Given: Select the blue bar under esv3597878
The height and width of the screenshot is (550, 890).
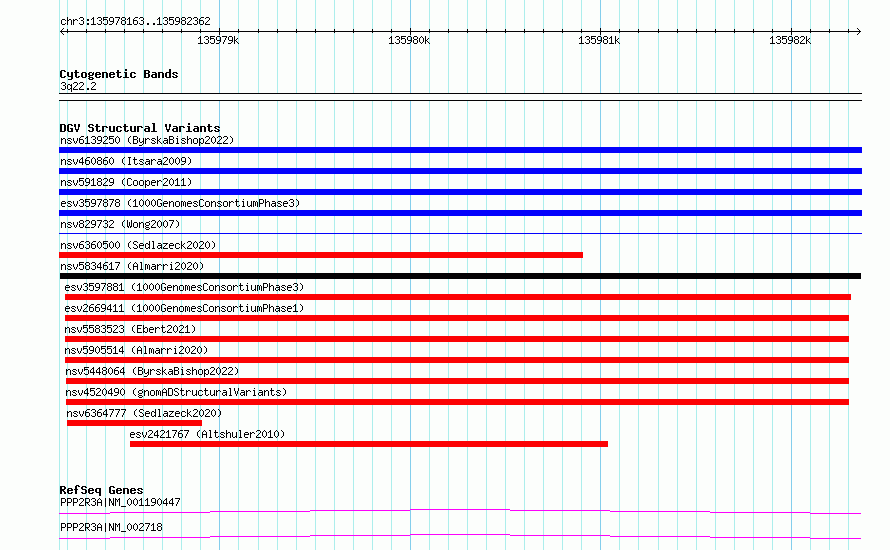Looking at the screenshot, I should point(460,213).
